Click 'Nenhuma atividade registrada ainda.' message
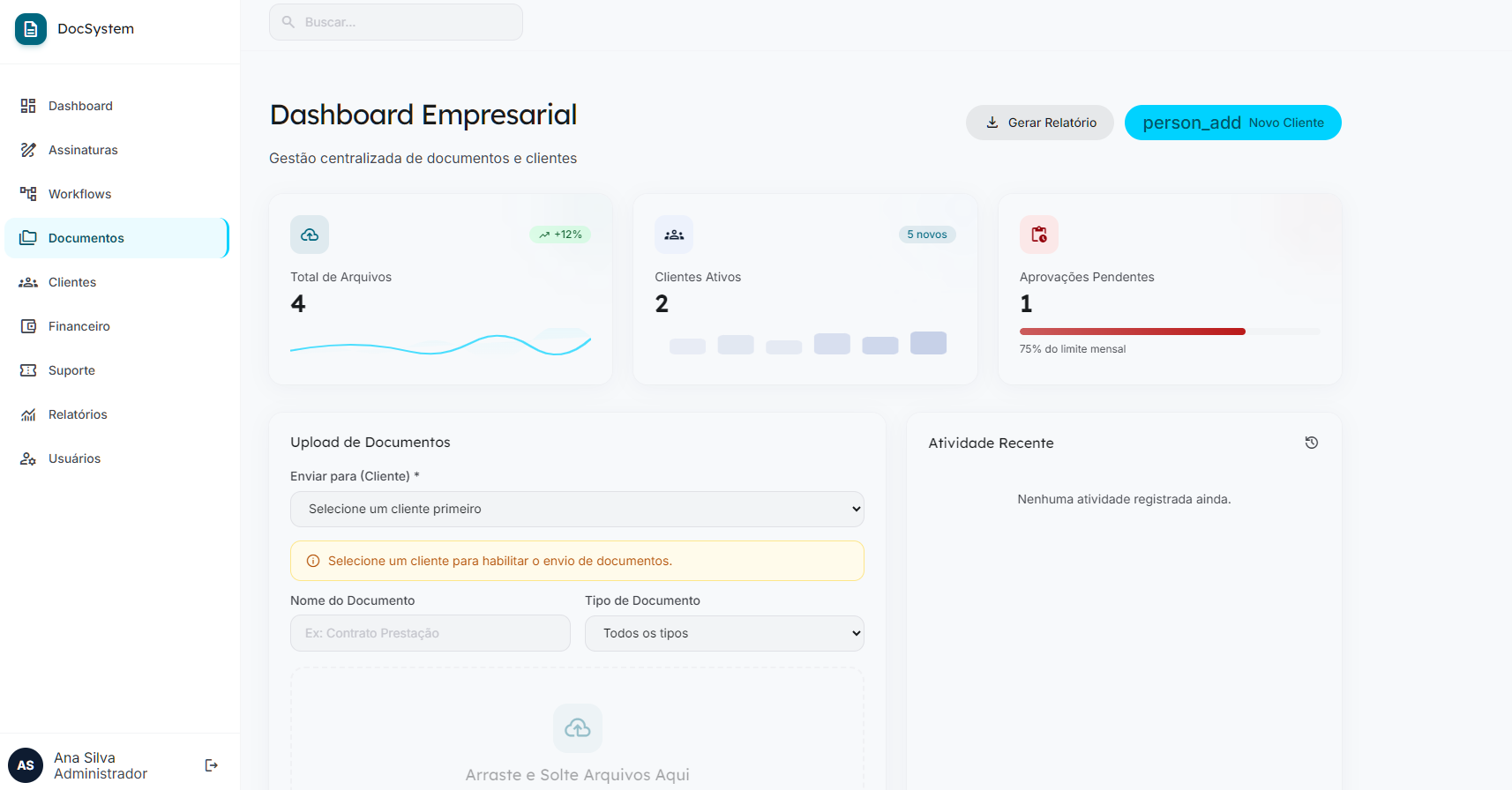 pyautogui.click(x=1124, y=499)
